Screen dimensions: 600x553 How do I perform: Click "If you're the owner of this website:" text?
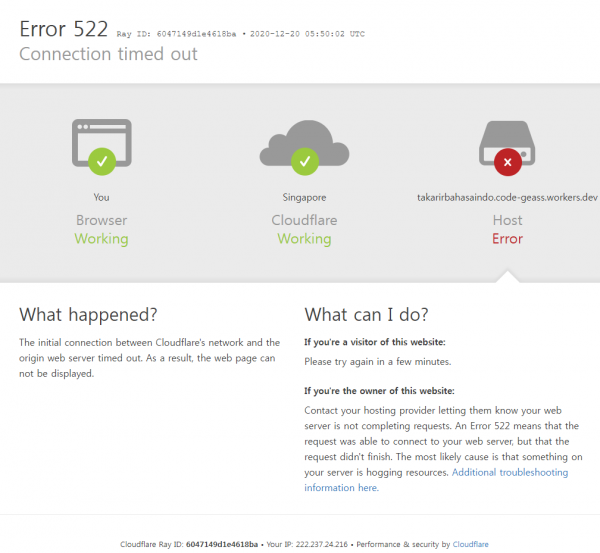pyautogui.click(x=379, y=391)
